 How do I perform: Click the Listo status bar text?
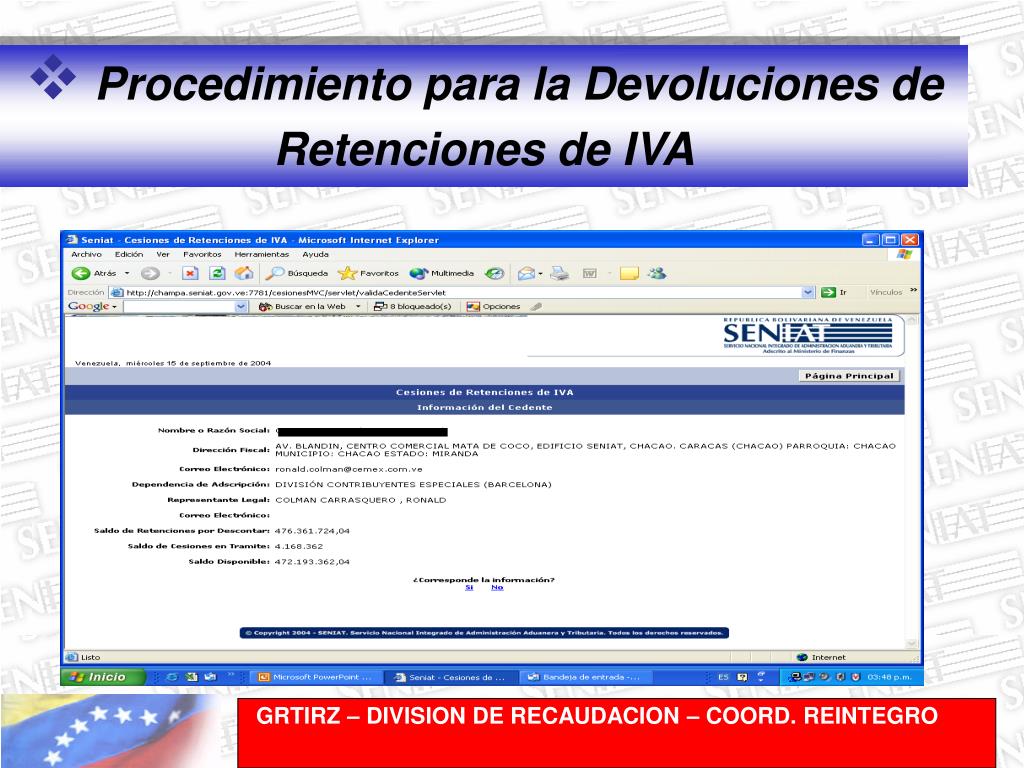(x=91, y=658)
